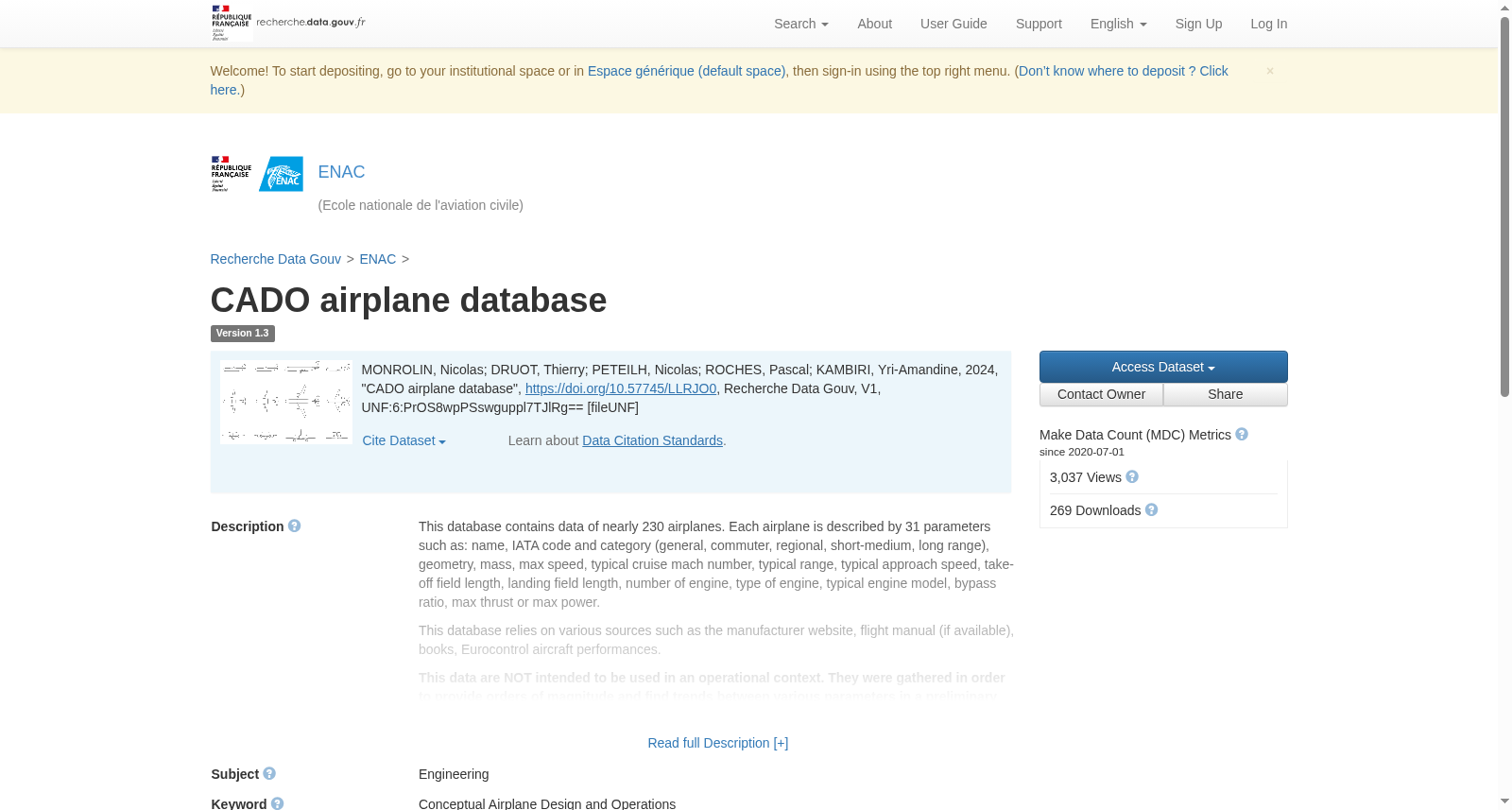
Task: Show help for Views metric
Action: coord(1132,476)
